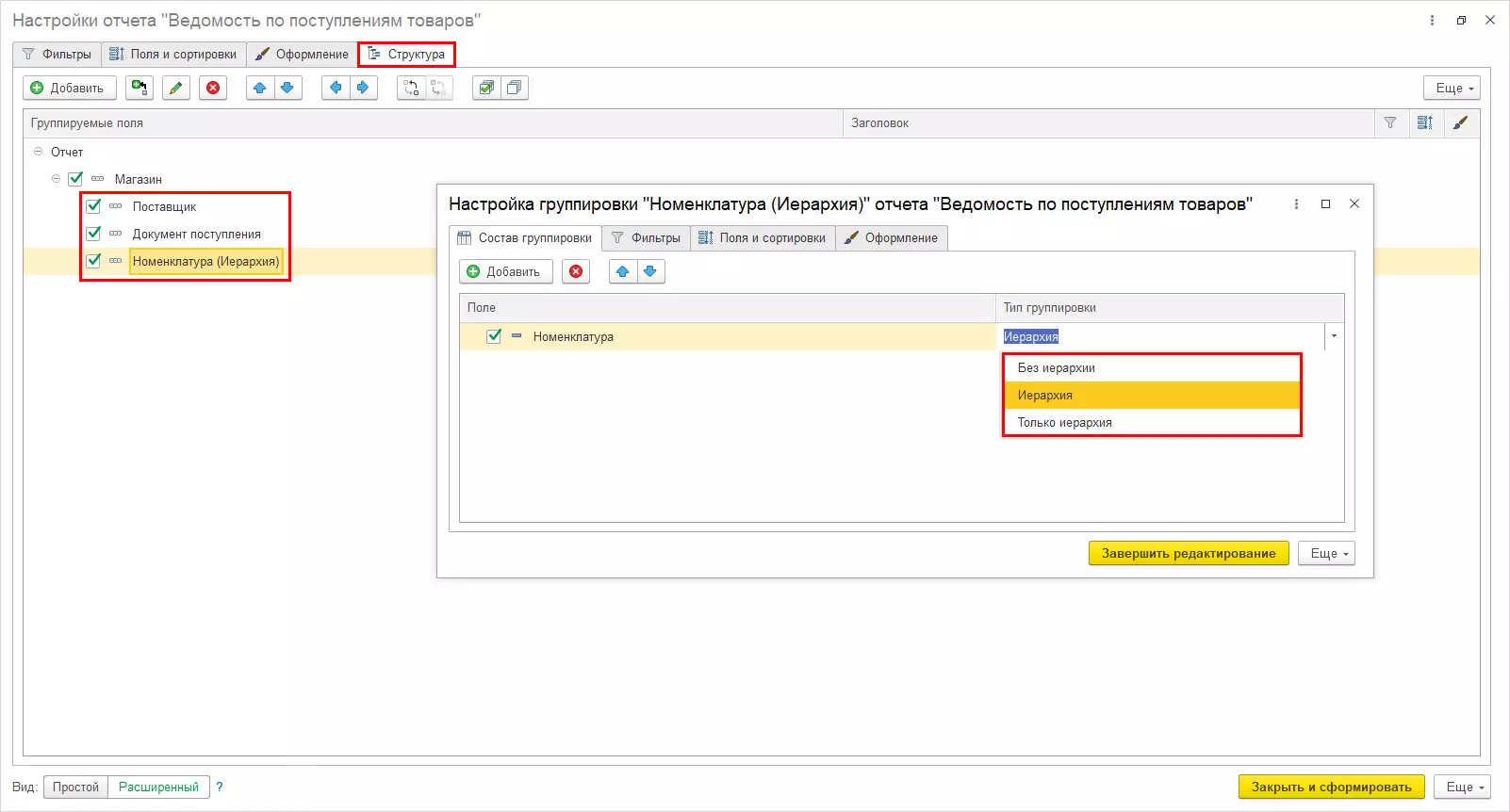The height and width of the screenshot is (812, 1510).
Task: Open the Еще menu beside Закрыть и сформировать
Action: pos(1463,787)
